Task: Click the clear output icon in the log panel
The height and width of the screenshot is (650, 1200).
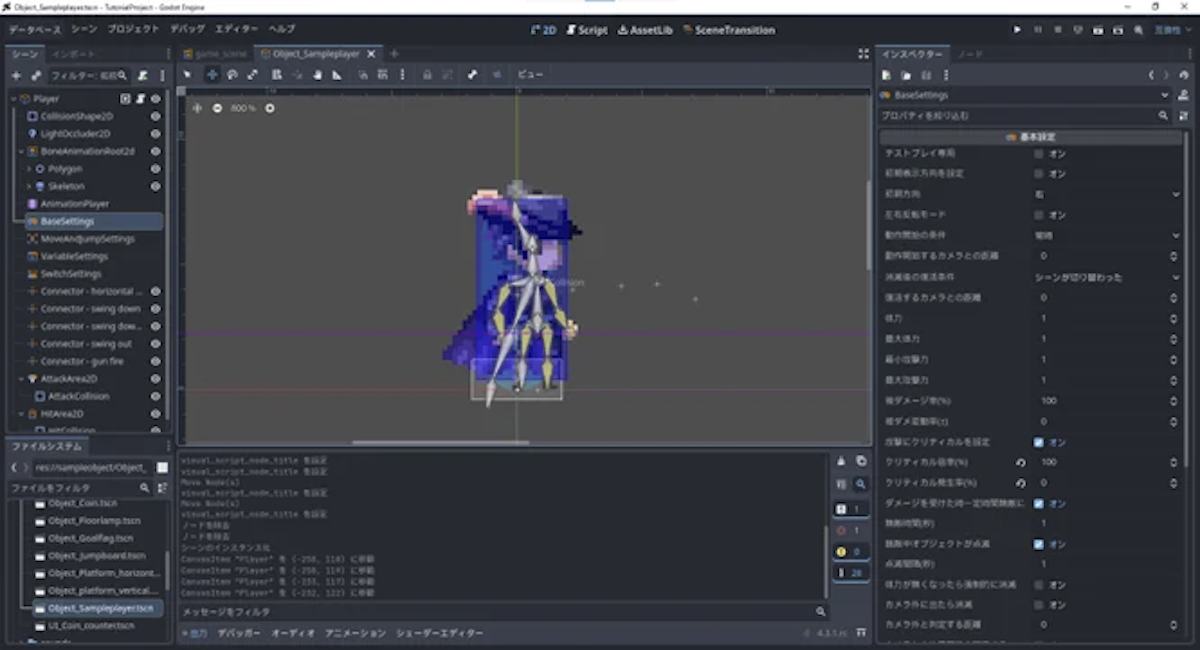Action: pos(841,460)
